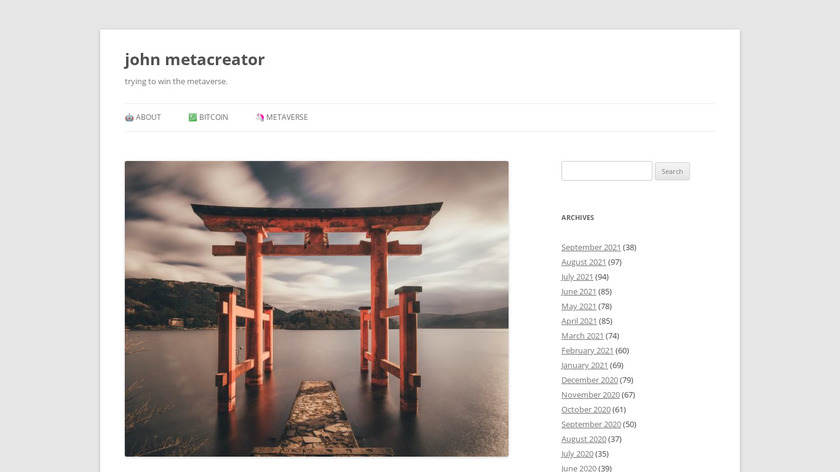Open the September 2021 archive
The width and height of the screenshot is (840, 472).
pos(591,247)
